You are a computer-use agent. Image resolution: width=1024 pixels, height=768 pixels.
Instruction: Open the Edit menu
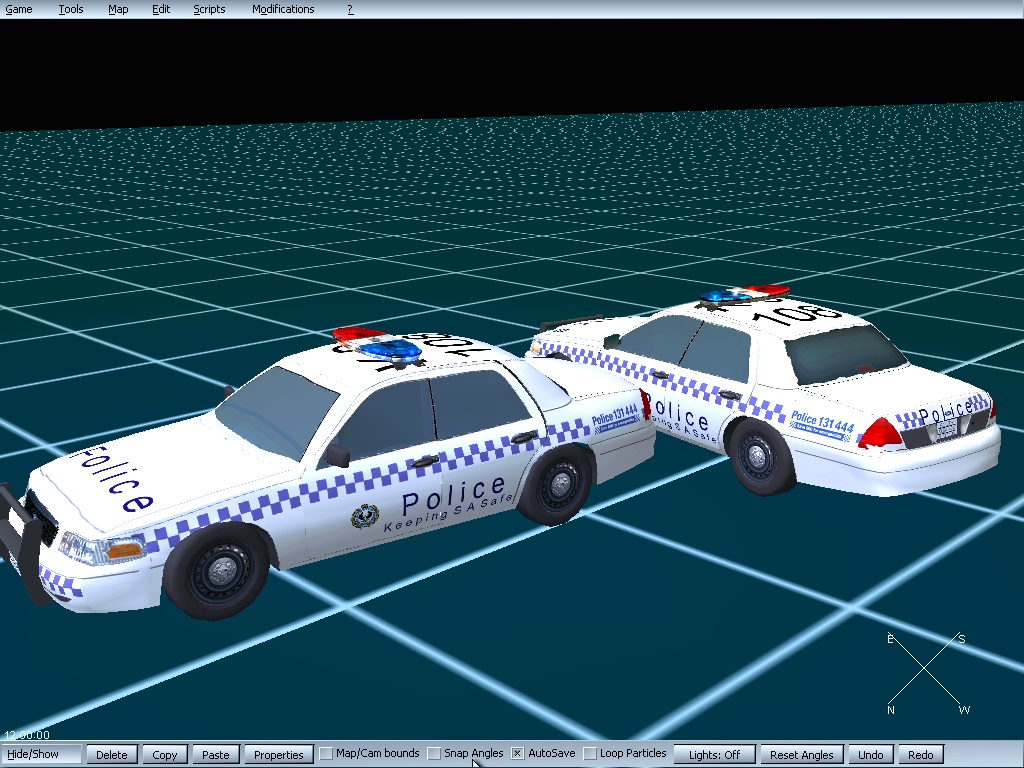tap(161, 9)
